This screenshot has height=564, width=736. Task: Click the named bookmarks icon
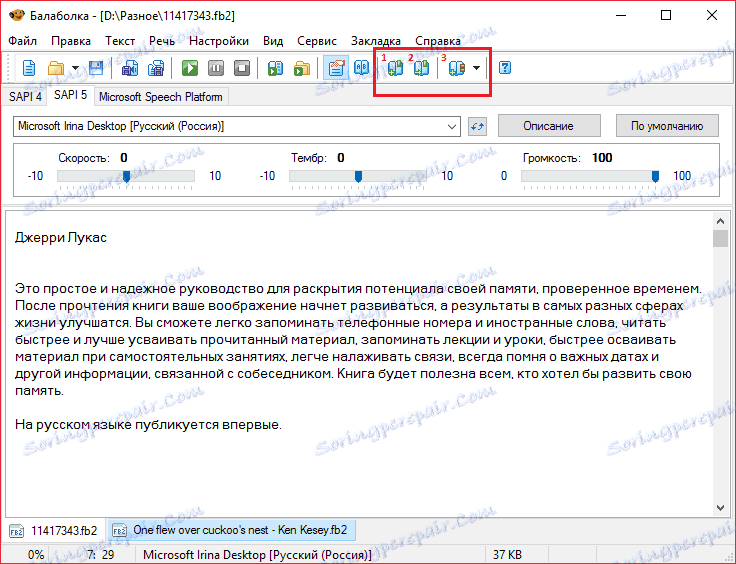coord(456,68)
